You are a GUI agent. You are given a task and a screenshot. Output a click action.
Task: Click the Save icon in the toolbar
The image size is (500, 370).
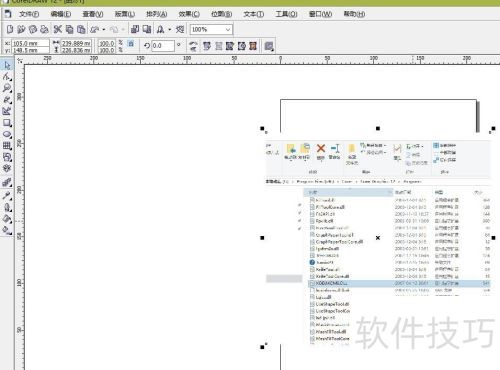(33, 29)
